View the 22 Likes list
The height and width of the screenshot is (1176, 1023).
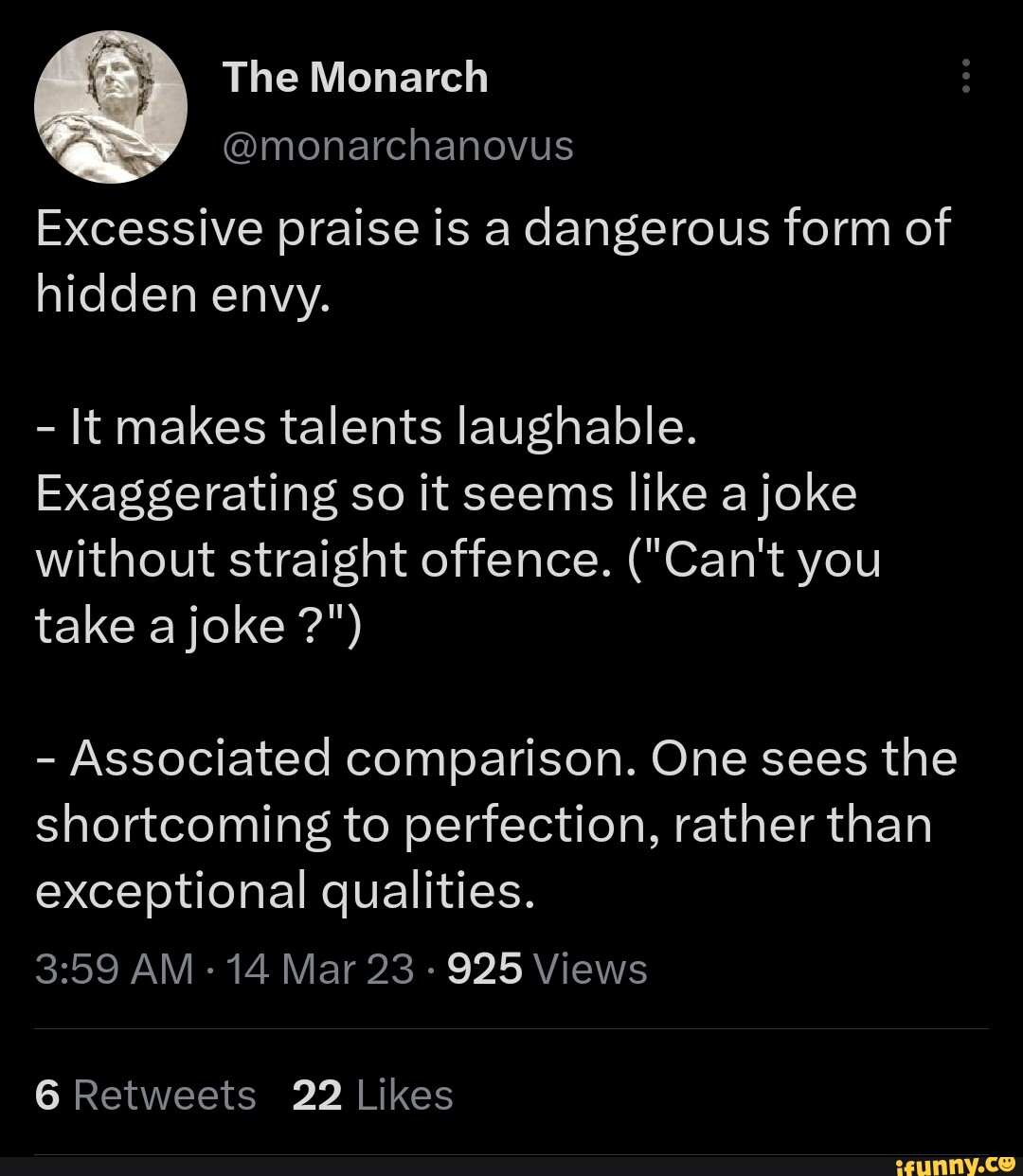coord(373,1096)
